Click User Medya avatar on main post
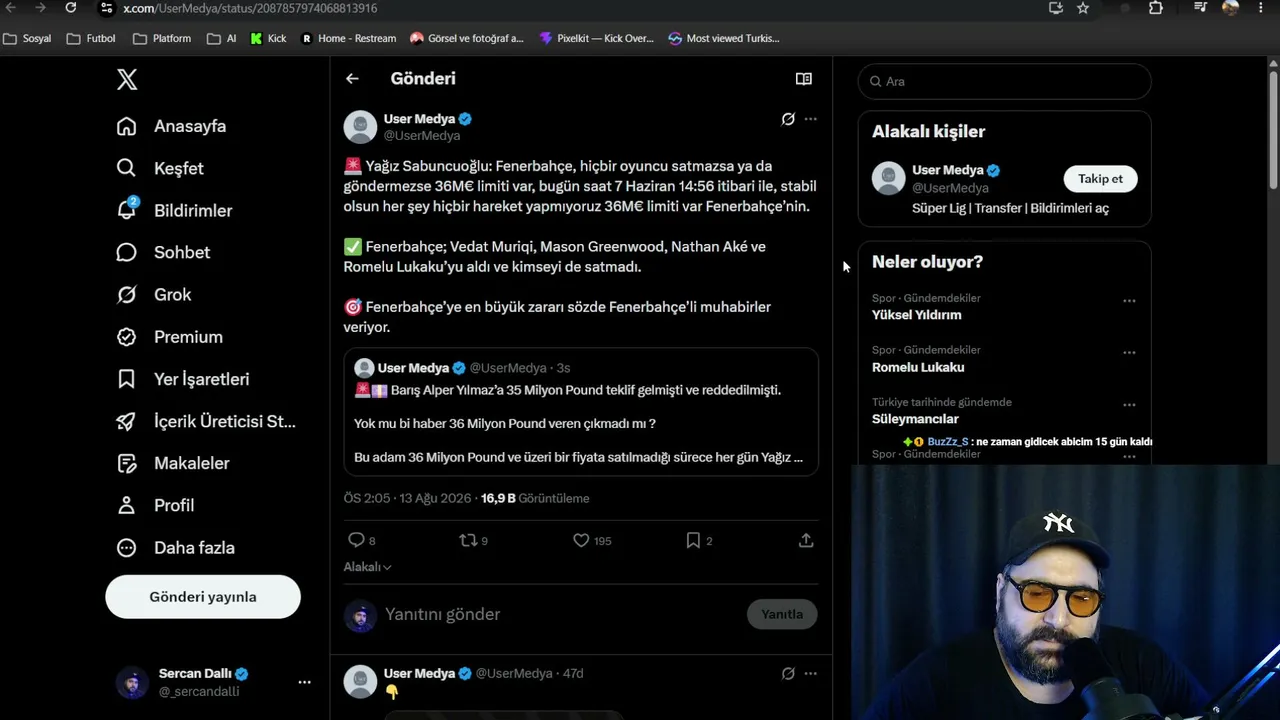 click(360, 127)
